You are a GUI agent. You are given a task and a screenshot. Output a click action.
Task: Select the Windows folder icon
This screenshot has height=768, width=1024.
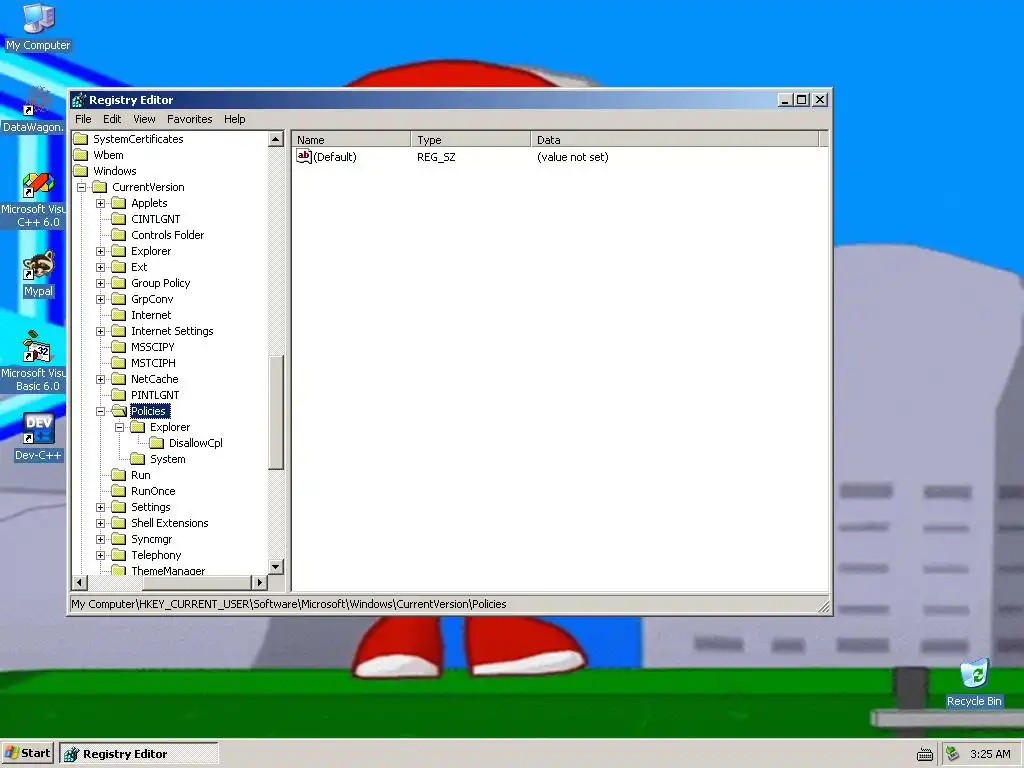click(80, 171)
